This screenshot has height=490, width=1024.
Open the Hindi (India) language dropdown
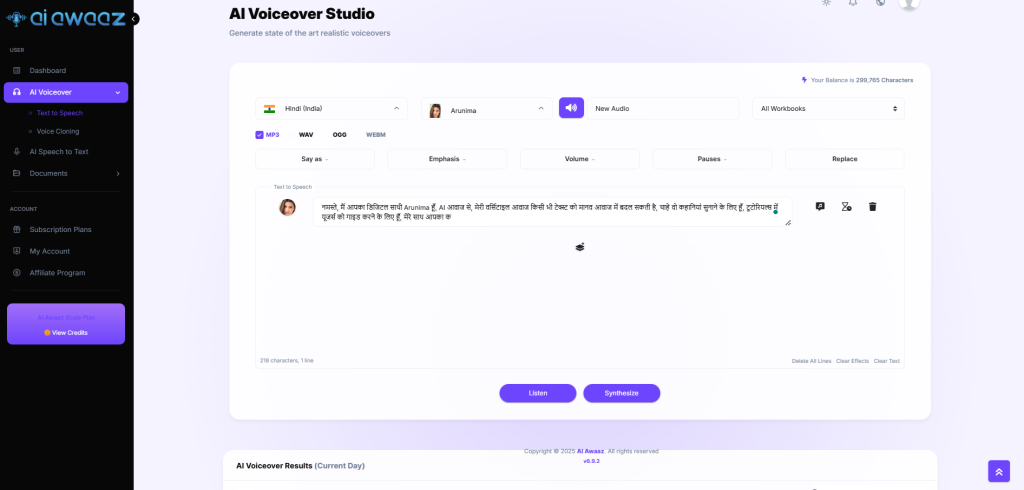point(331,108)
